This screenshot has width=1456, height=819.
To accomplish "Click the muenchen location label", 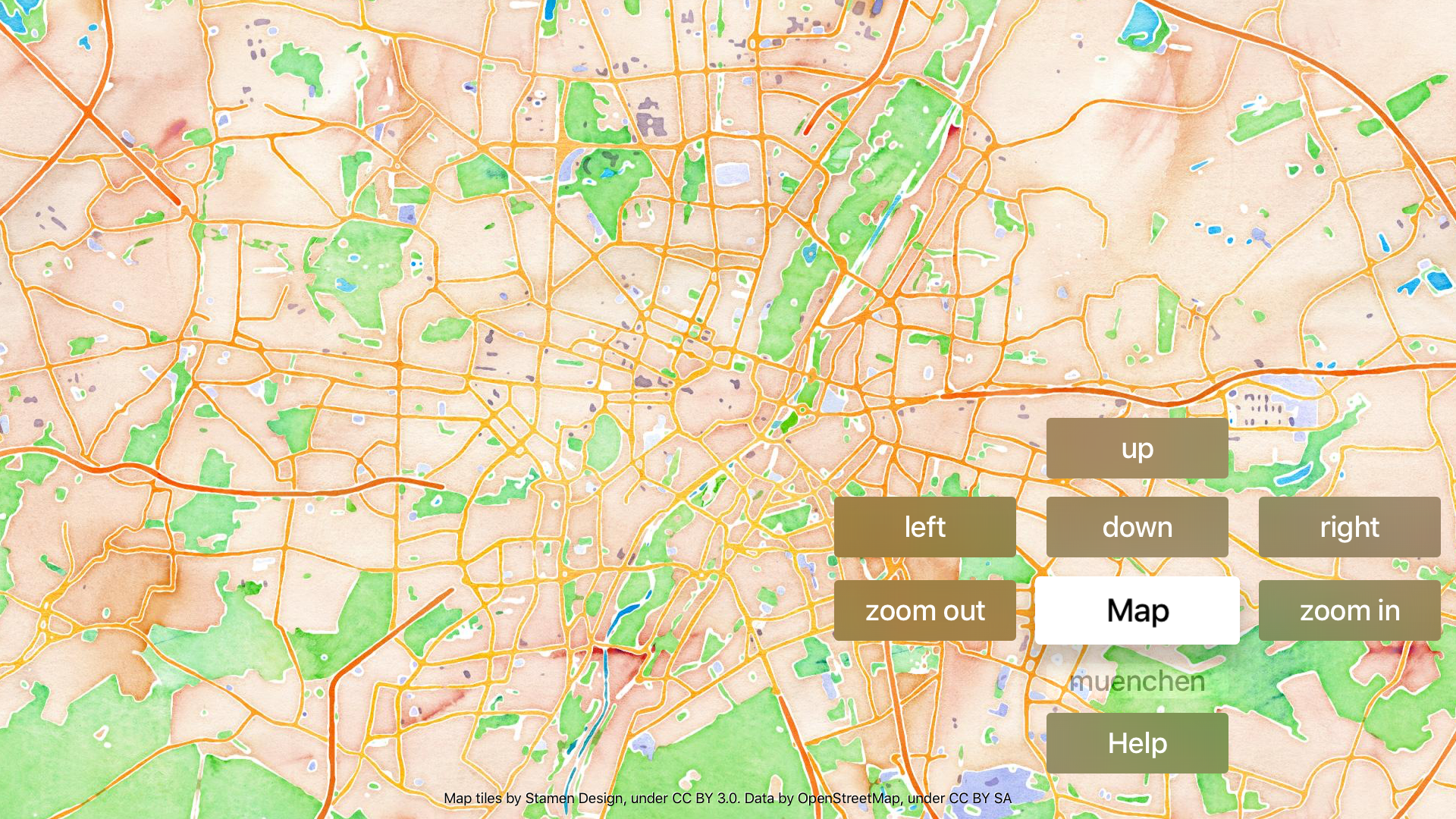I will (1137, 681).
